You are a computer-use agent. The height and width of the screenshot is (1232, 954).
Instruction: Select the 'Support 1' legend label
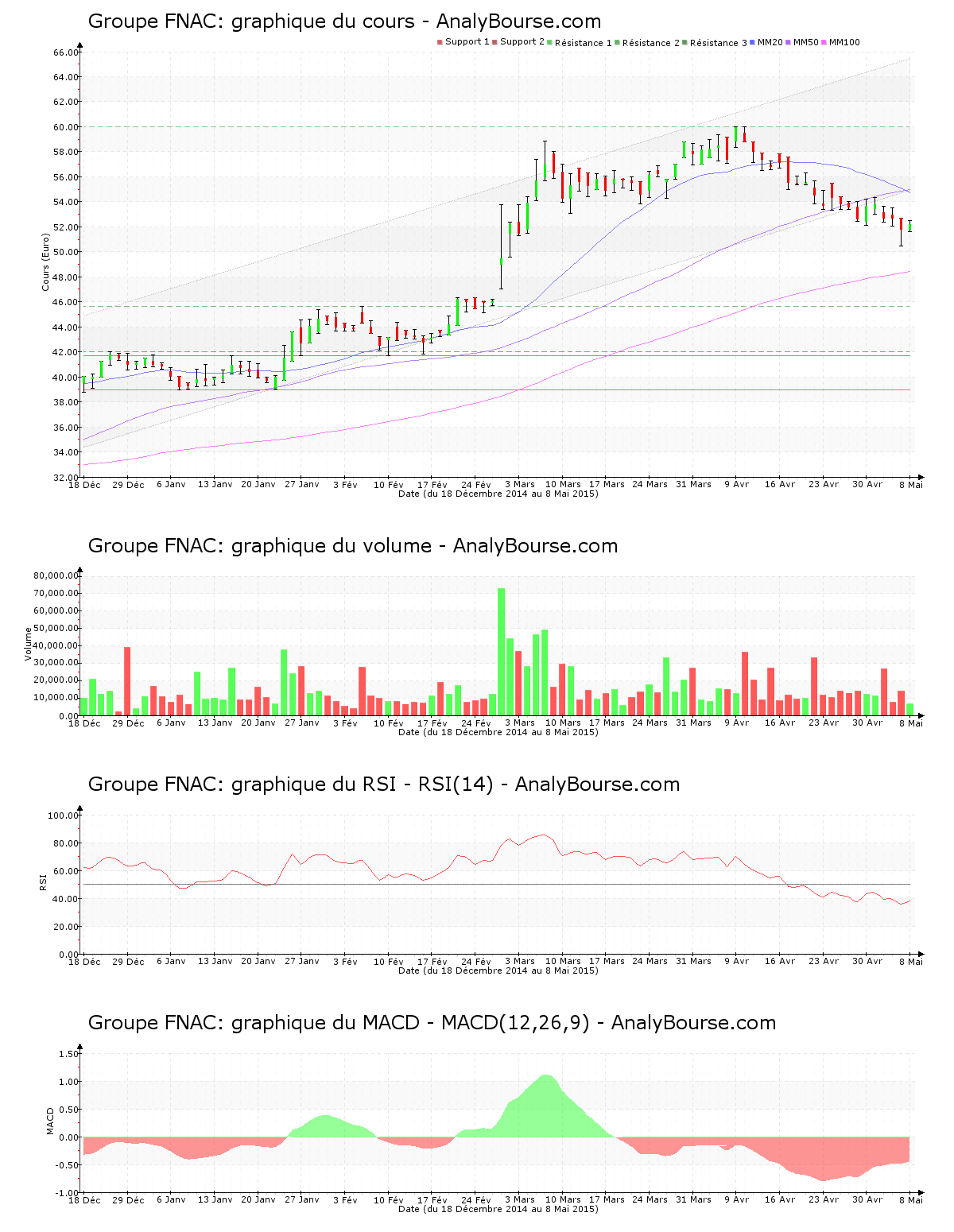tap(467, 42)
